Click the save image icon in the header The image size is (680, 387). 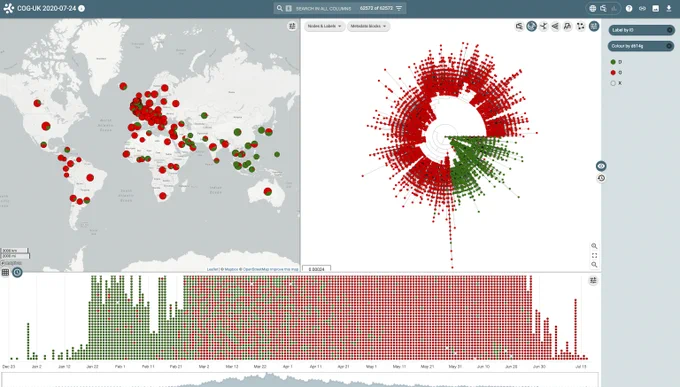point(656,8)
